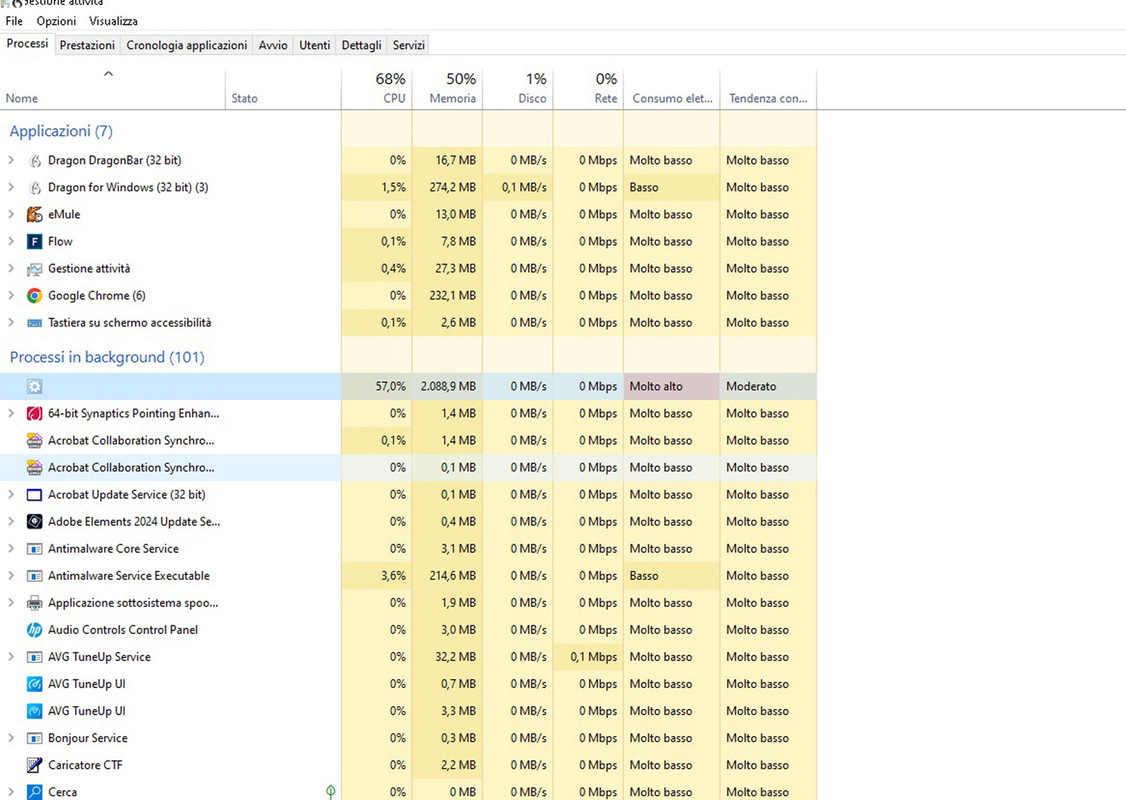Click the Tendenza consumo column header
This screenshot has height=800, width=1126.
(768, 89)
